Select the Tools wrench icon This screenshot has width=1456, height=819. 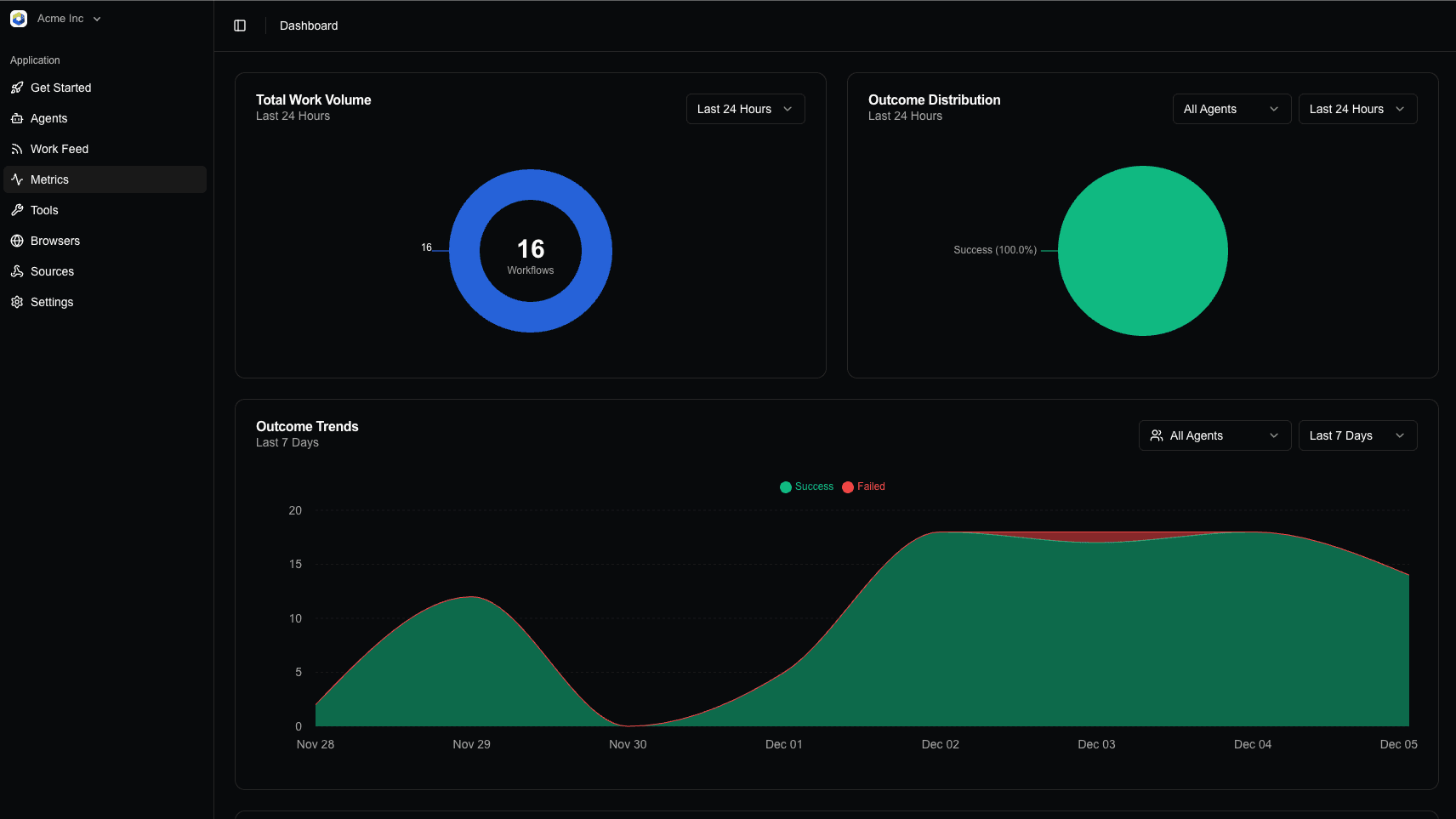coord(18,210)
